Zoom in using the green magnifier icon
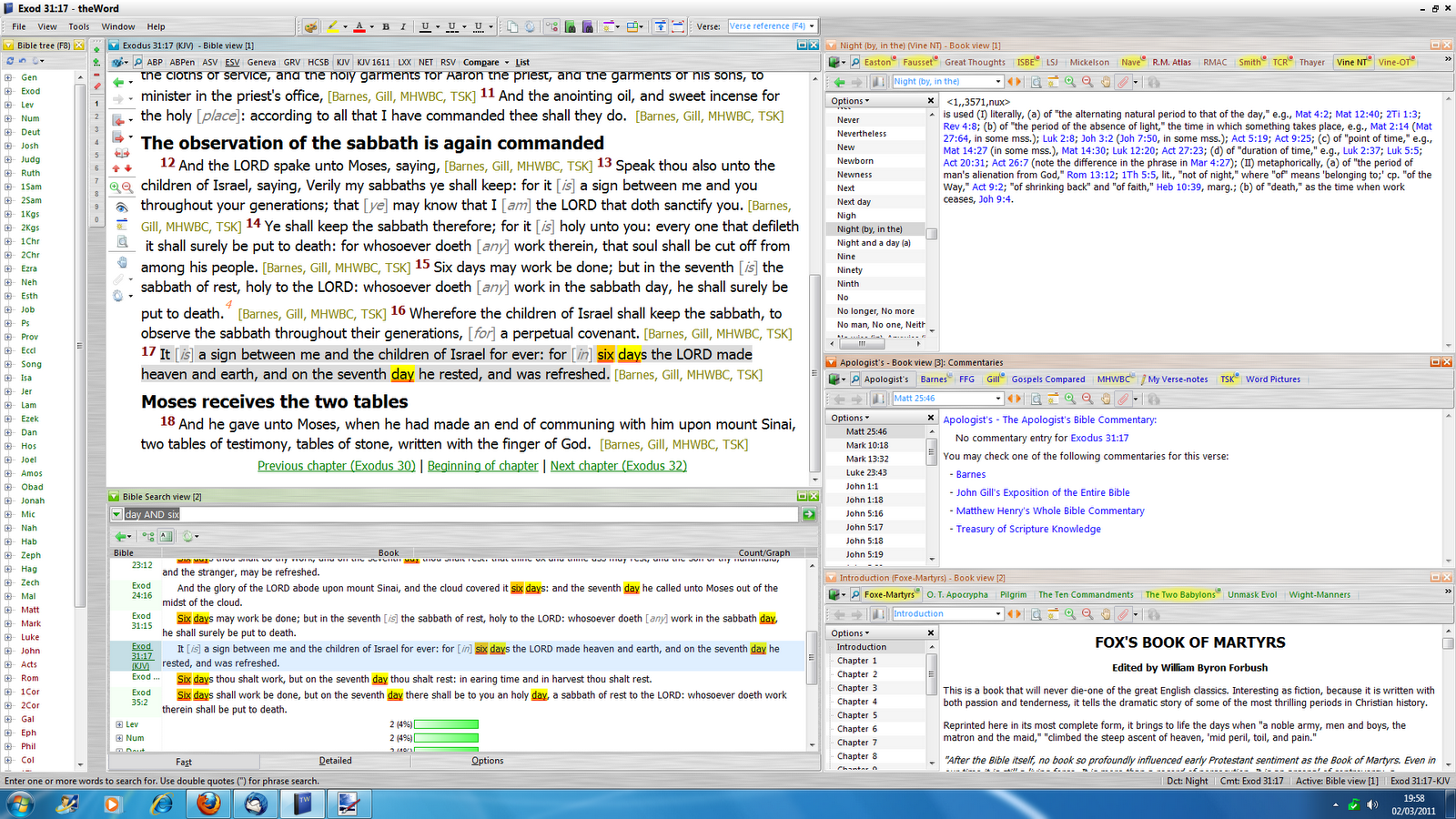Viewport: 1456px width, 819px height. [x=1068, y=81]
